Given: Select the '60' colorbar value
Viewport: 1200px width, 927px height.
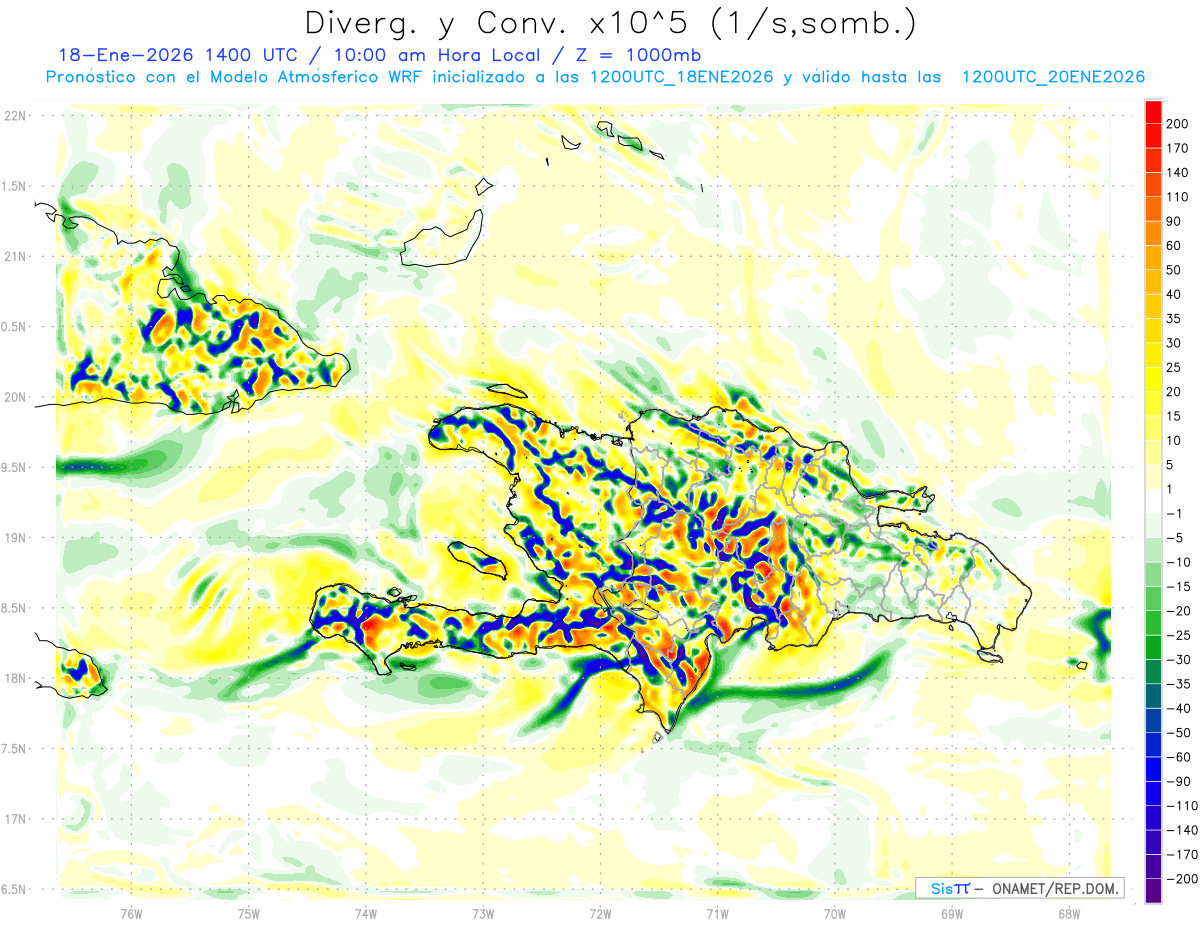Looking at the screenshot, I should point(1174,246).
